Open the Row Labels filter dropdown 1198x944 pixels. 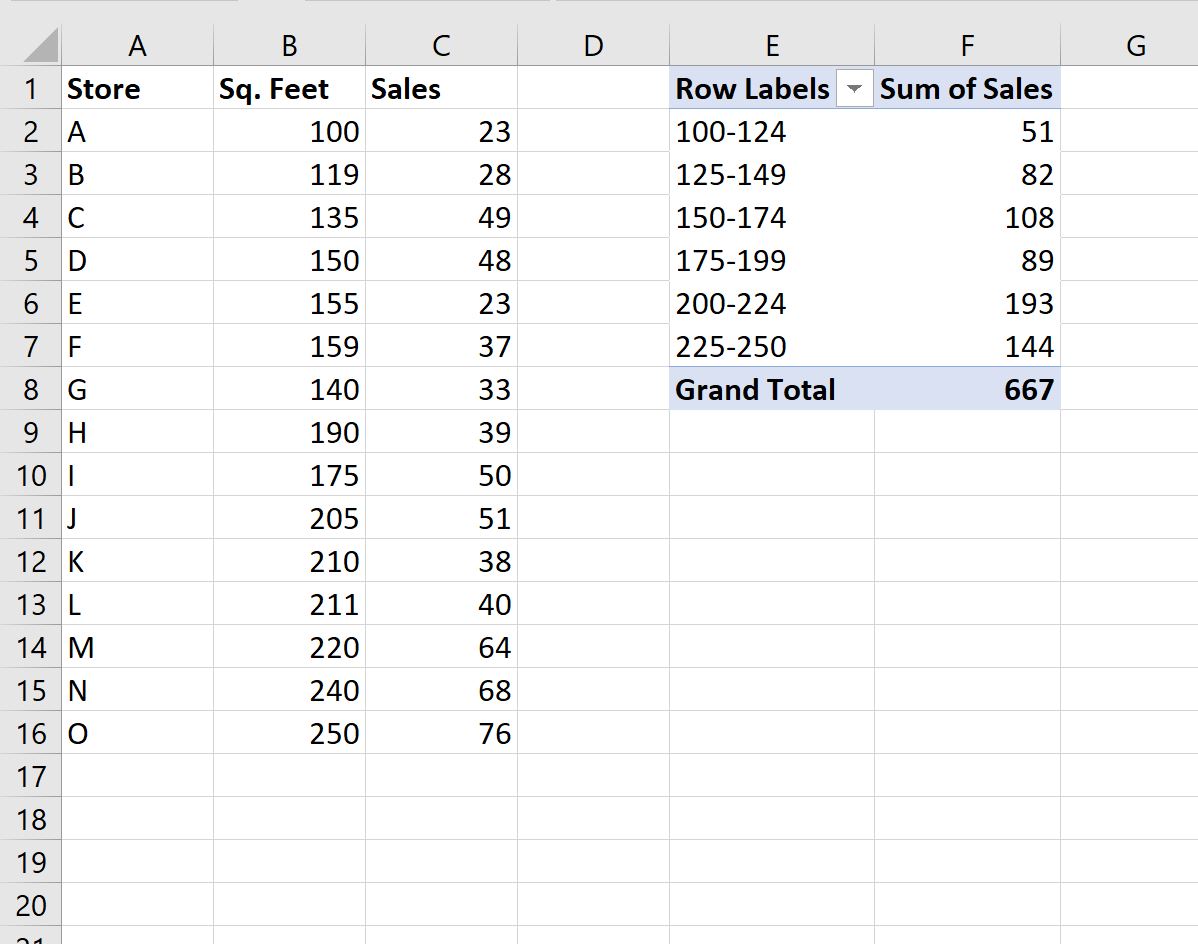point(854,89)
